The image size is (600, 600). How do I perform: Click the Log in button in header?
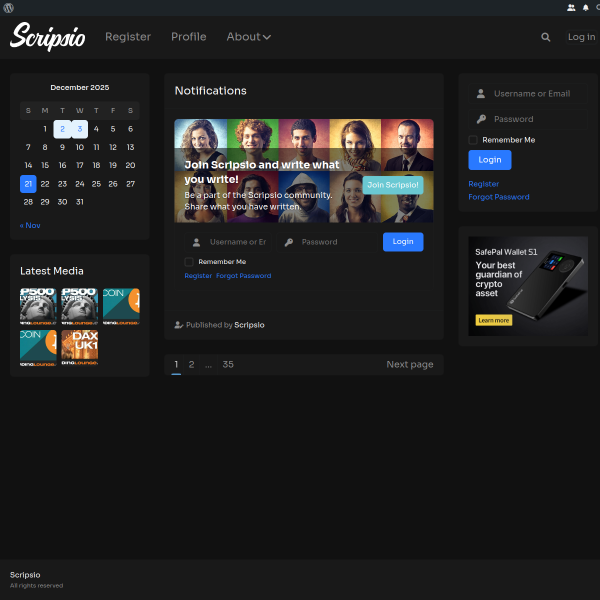(582, 37)
